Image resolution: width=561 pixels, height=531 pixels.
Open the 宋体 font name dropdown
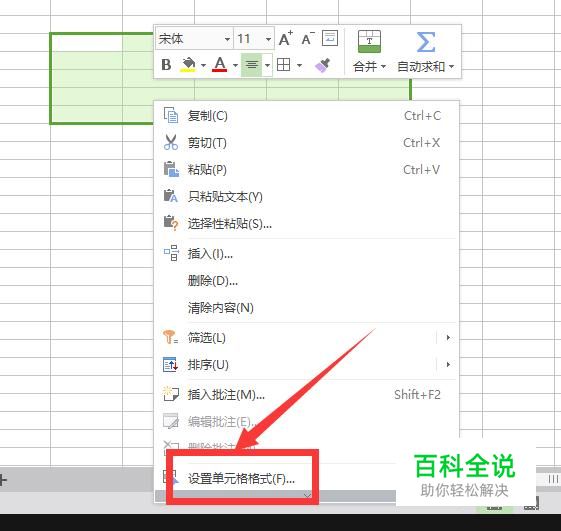(227, 39)
